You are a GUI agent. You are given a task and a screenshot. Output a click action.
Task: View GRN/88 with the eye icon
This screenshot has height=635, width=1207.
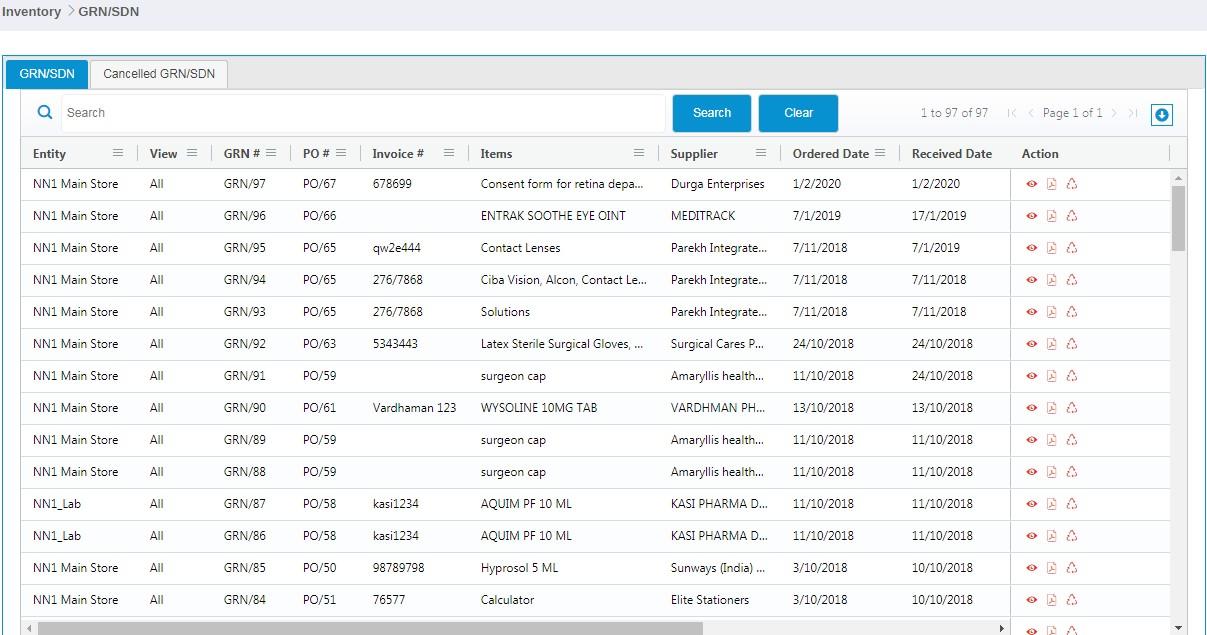1032,472
